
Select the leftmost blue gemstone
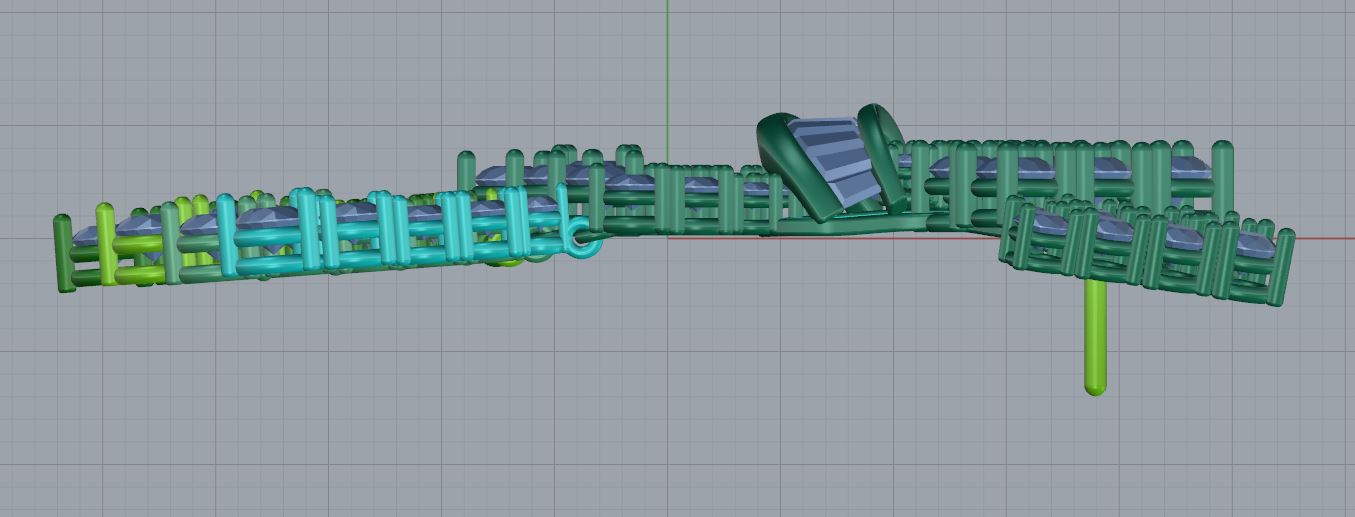coord(92,238)
